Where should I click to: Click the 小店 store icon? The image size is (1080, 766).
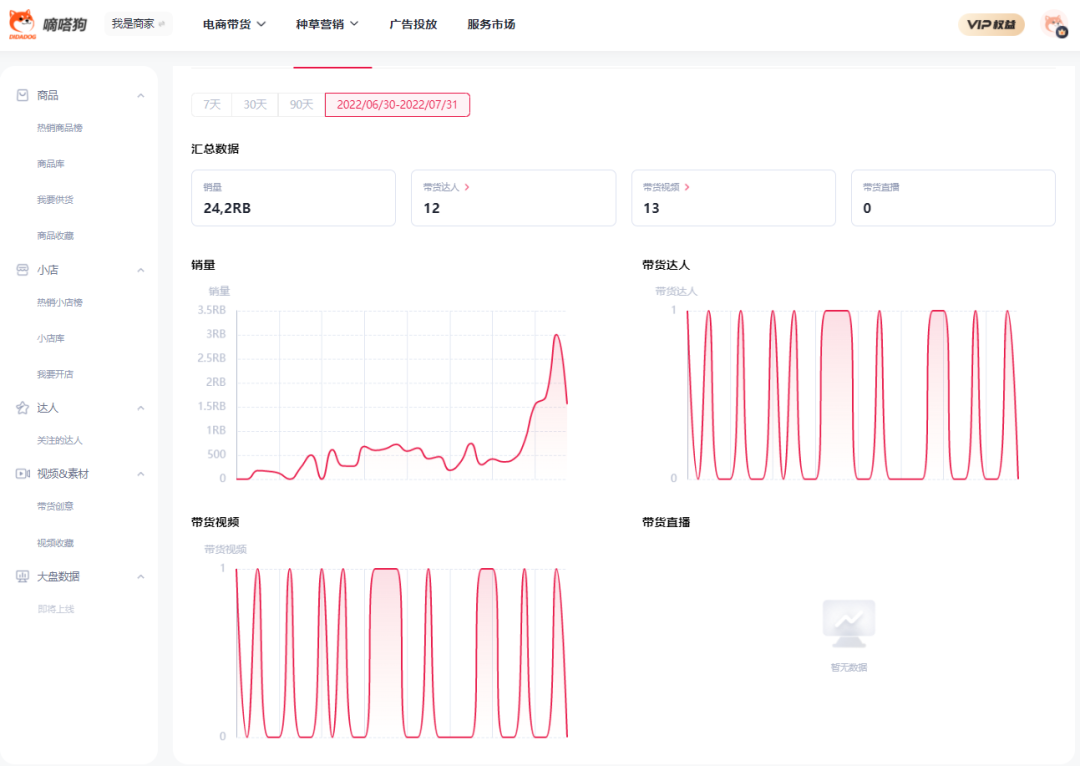pos(23,270)
